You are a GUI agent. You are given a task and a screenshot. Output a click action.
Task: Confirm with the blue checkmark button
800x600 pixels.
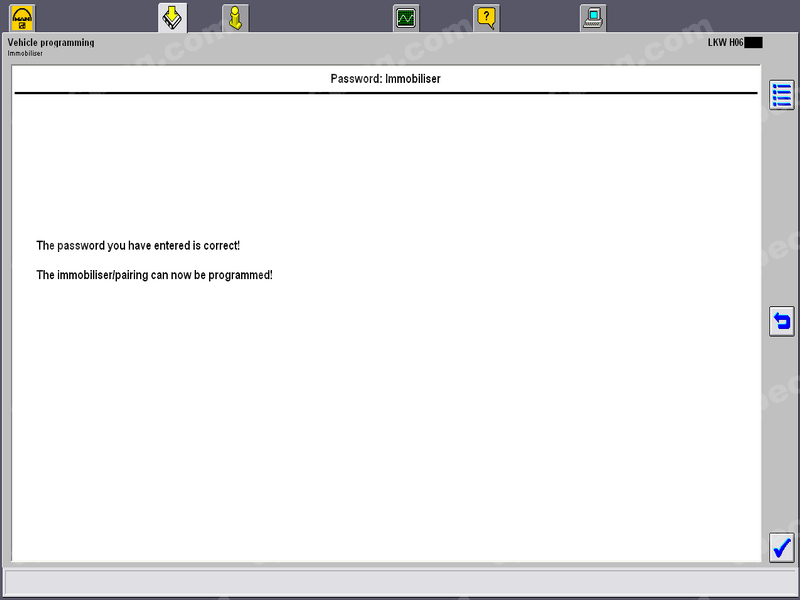[x=781, y=547]
